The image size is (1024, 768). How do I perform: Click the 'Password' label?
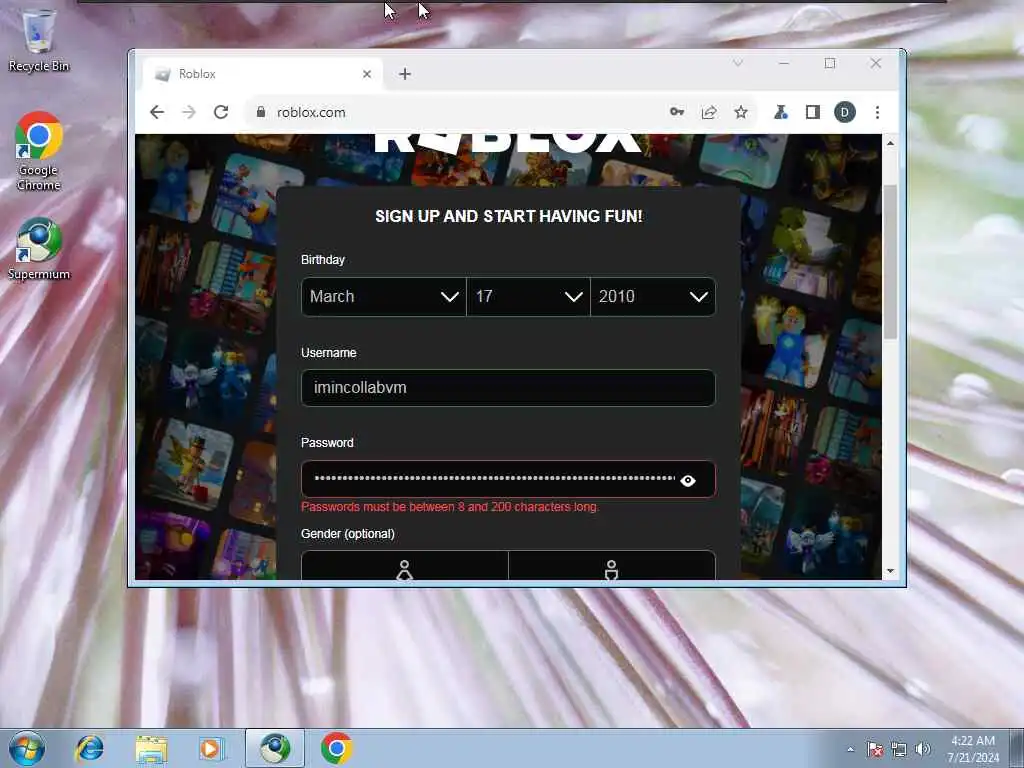point(327,443)
